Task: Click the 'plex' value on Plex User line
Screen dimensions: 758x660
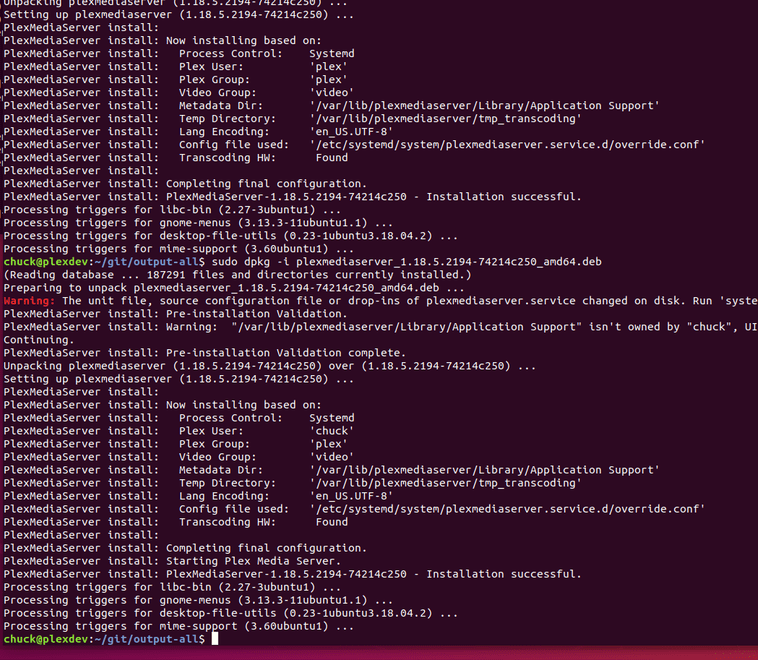Action: [x=329, y=66]
